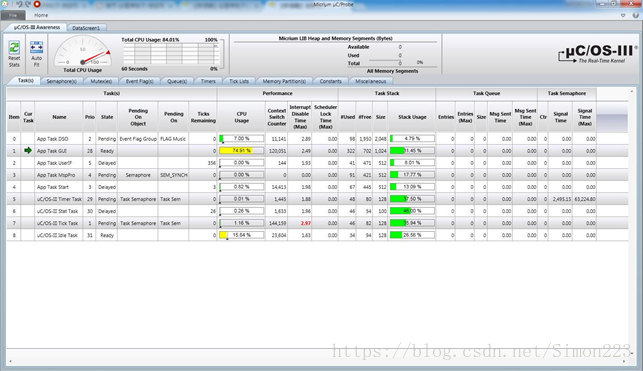Select the uC/OS-III Idle Task name cell
The width and height of the screenshot is (643, 371).
click(59, 235)
